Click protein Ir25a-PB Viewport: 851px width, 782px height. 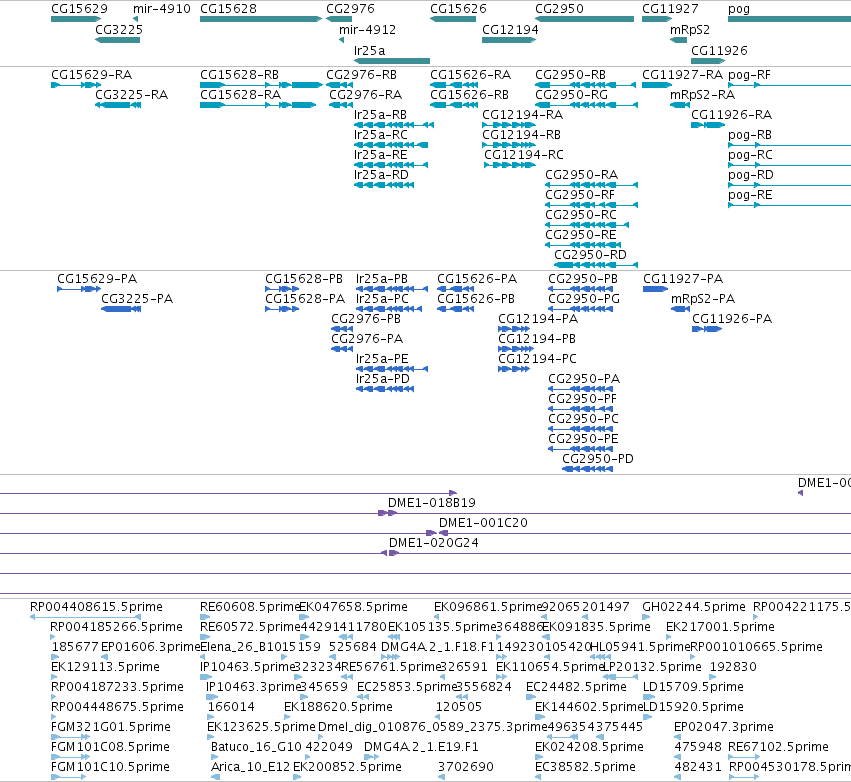pos(392,289)
